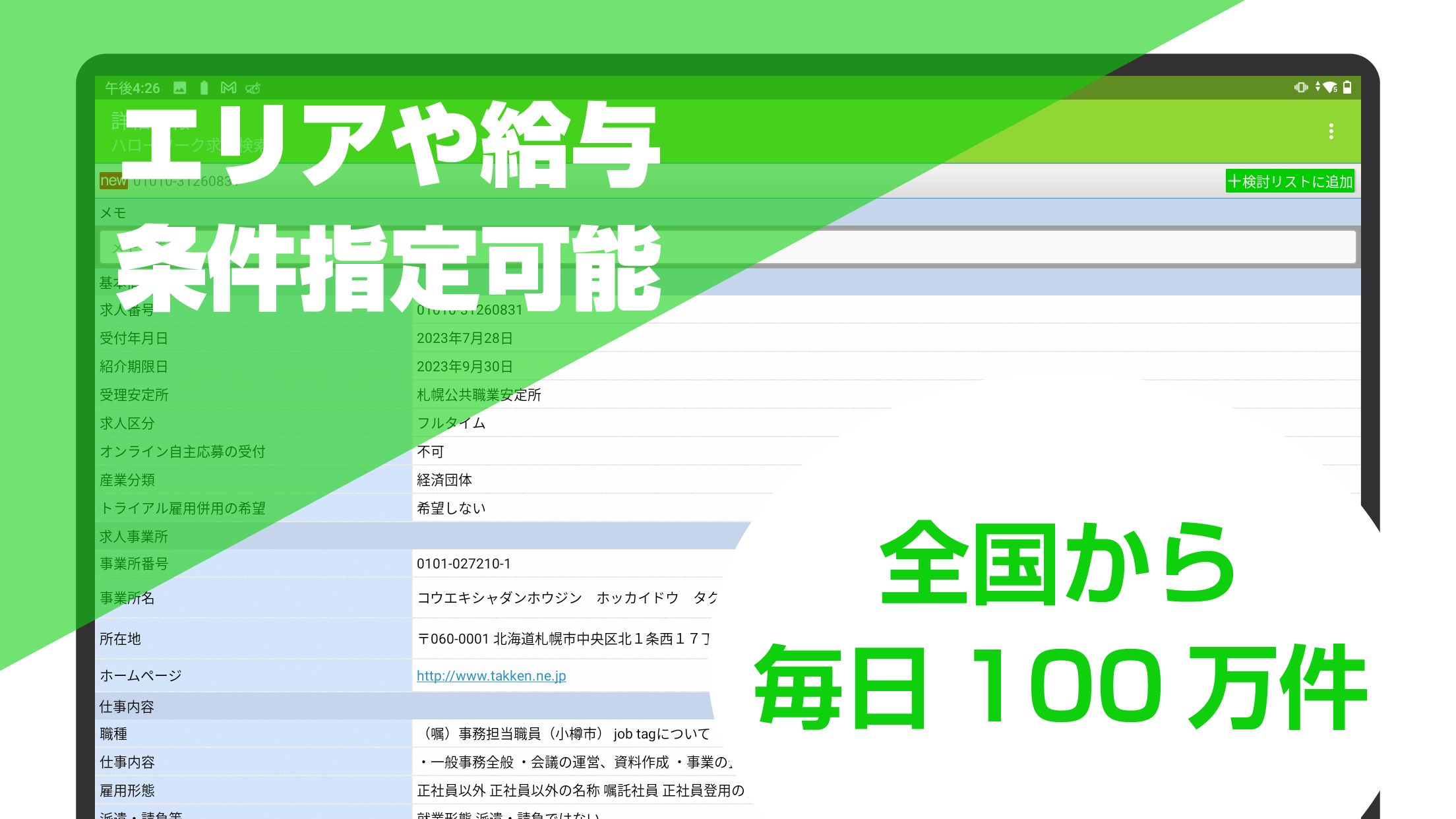
Task: Select the 事業所名 label
Action: coord(127,598)
